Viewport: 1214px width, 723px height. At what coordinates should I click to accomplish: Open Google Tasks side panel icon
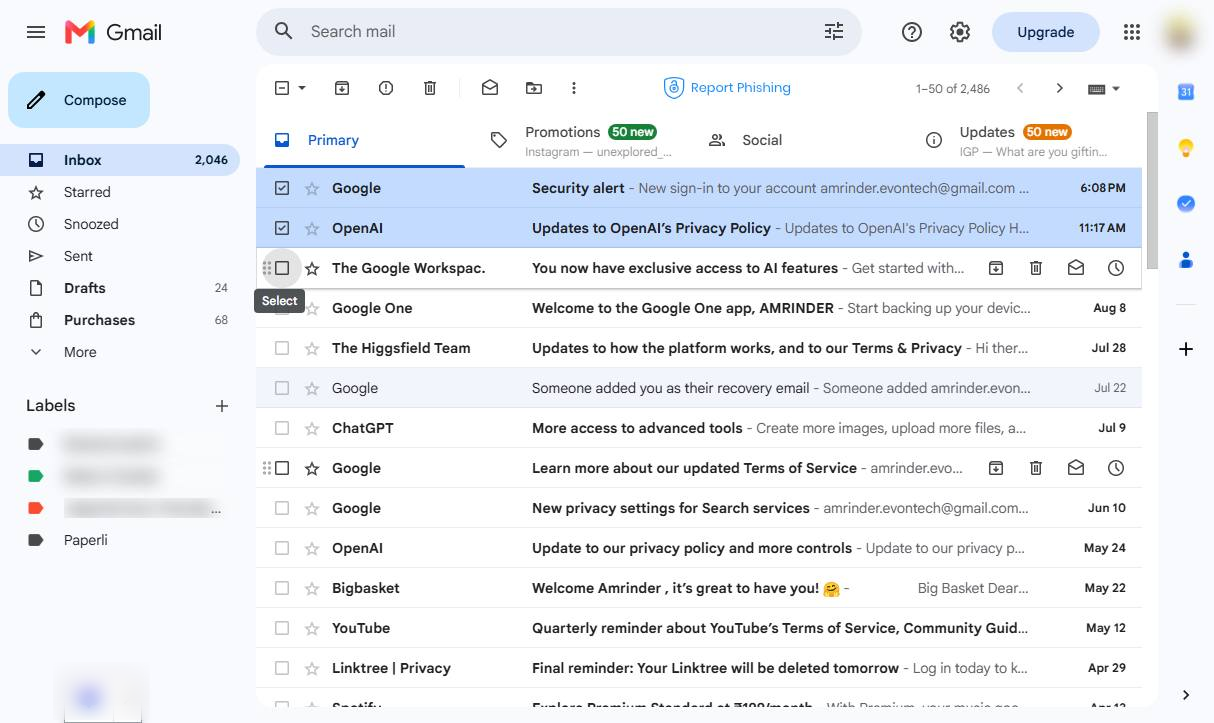(x=1186, y=204)
